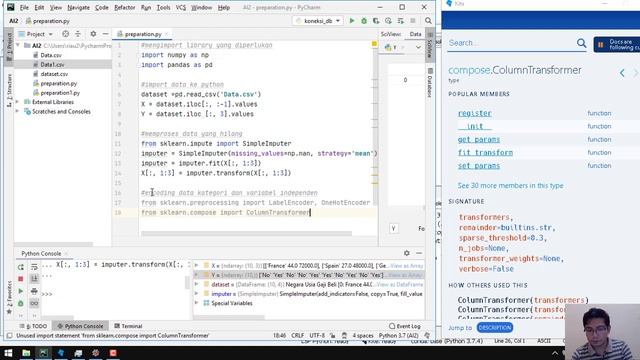
Task: Open the fit_transform member link in Kite
Action: (x=485, y=153)
